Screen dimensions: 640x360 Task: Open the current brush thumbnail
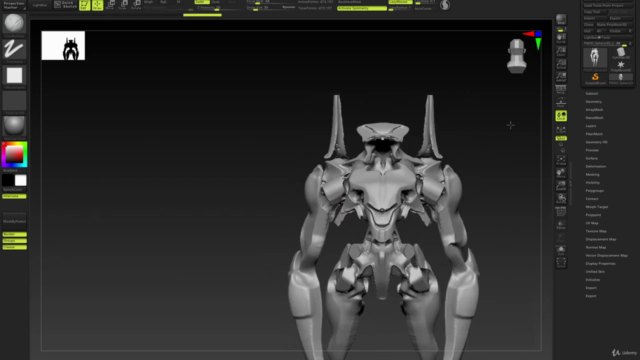14,24
